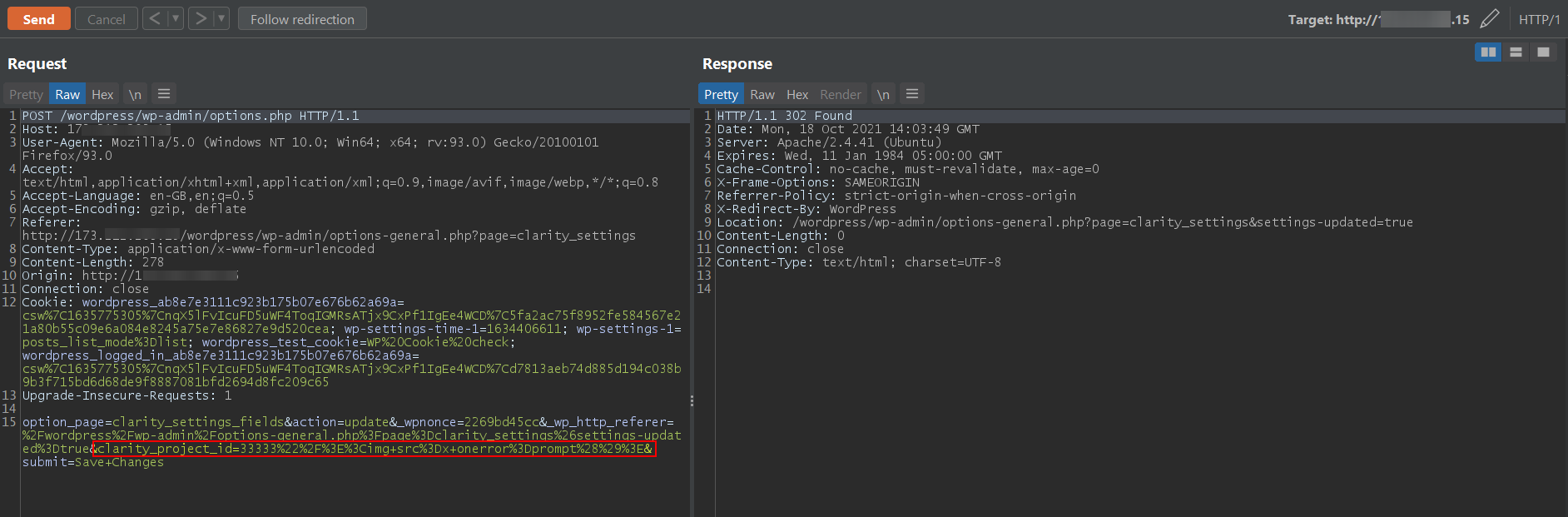Toggle \n display in Response panel
Image resolution: width=1568 pixels, height=517 pixels.
coord(883,94)
